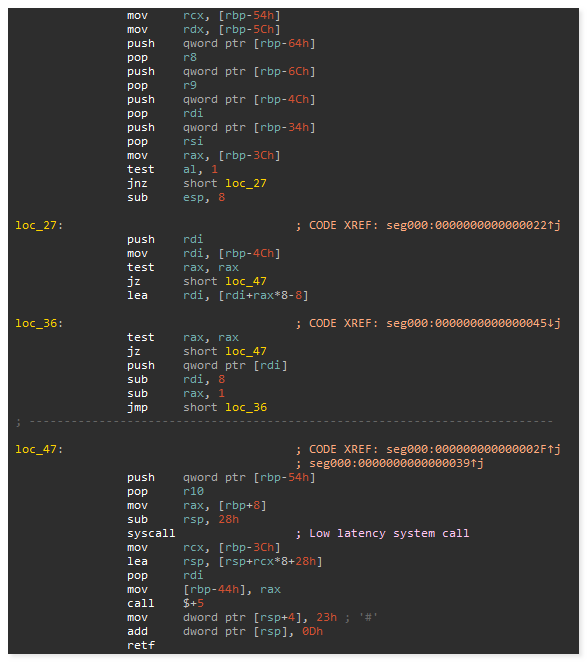Click the [rbp+8] operand
The height and width of the screenshot is (662, 587).
pos(242,505)
